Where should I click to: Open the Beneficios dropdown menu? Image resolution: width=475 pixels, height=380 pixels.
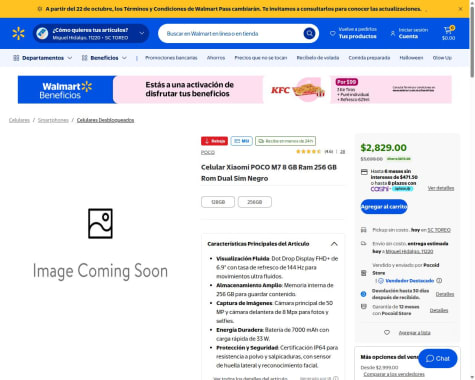pyautogui.click(x=104, y=58)
